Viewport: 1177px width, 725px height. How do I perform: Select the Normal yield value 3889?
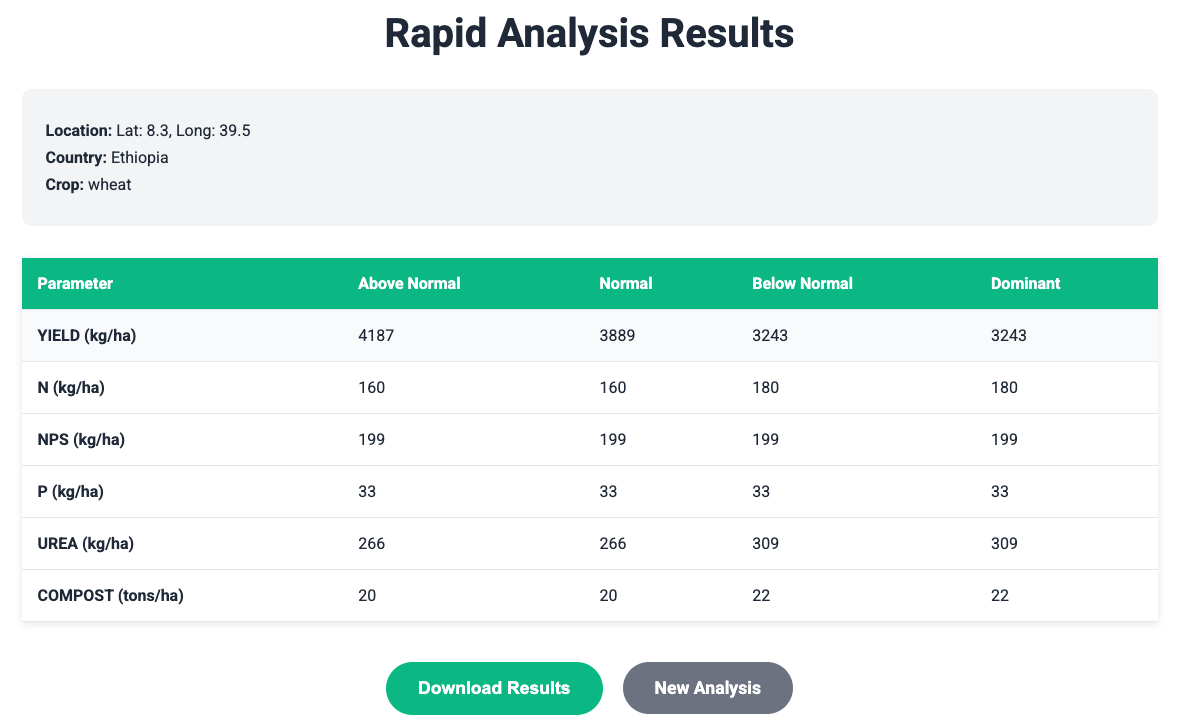[x=617, y=336]
